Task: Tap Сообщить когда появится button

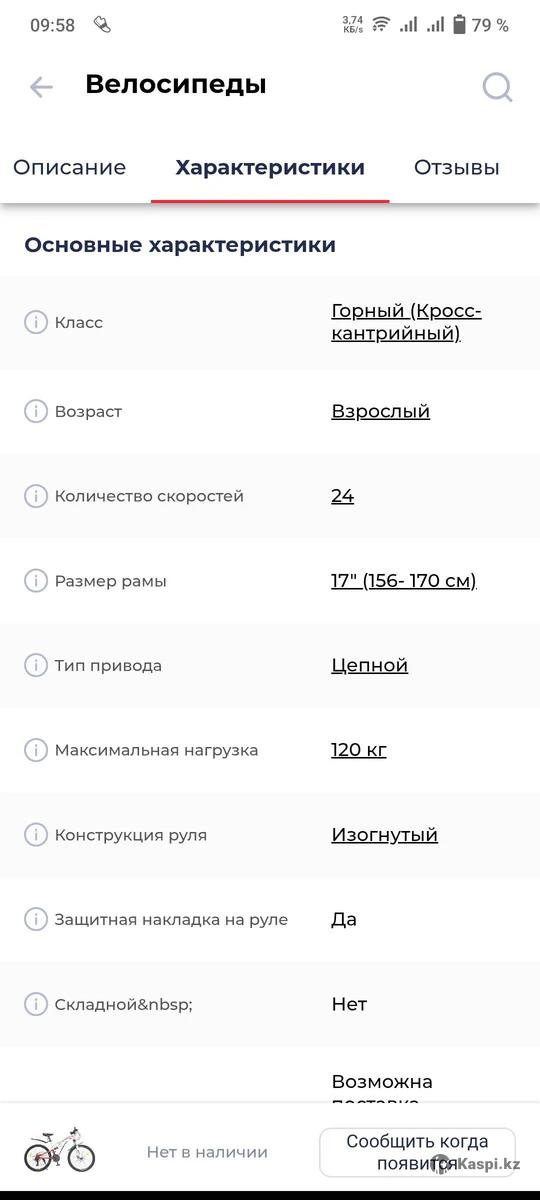Action: 417,1152
